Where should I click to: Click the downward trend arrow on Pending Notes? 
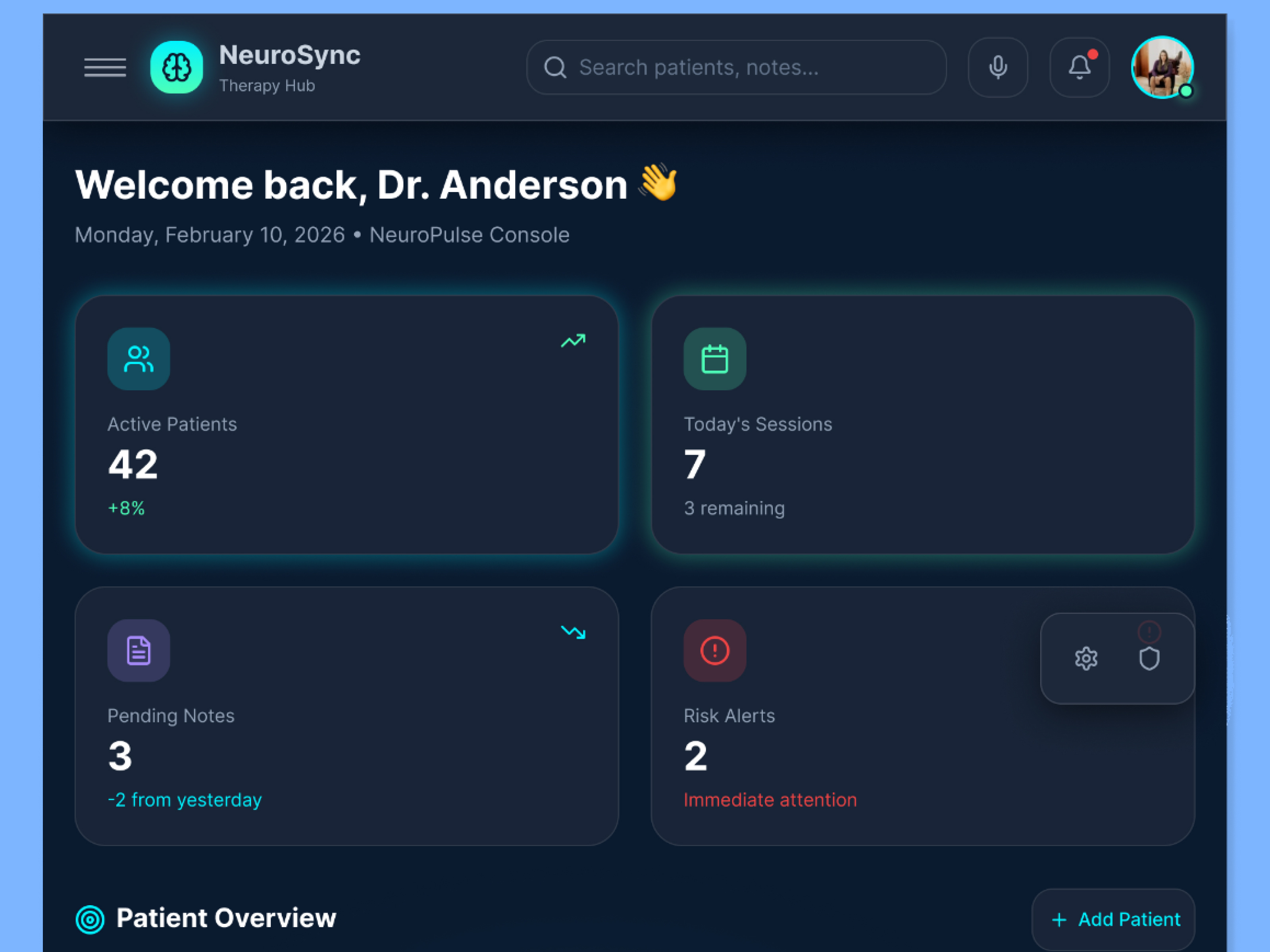pyautogui.click(x=573, y=632)
